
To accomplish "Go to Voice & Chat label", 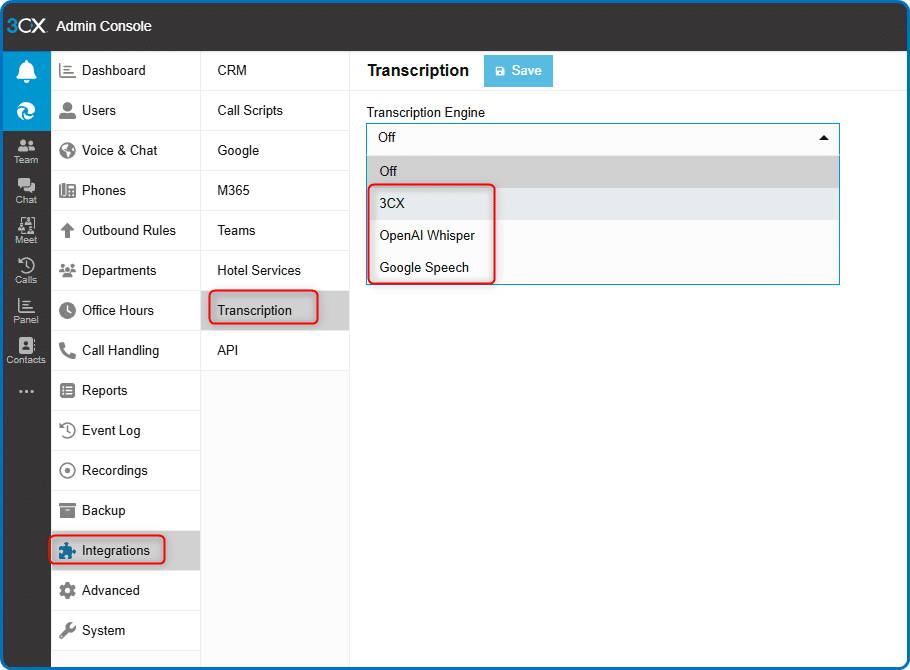I will 120,150.
